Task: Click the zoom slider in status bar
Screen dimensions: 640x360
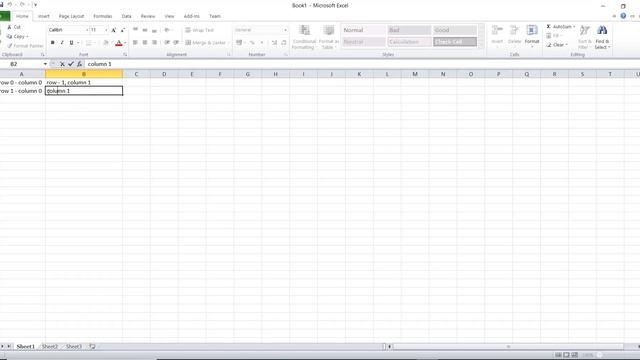Action: tap(599, 355)
